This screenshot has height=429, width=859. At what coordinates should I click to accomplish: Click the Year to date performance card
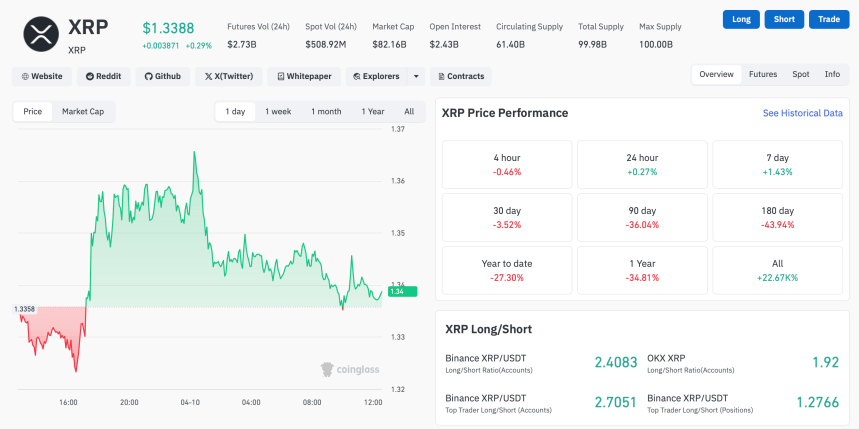click(507, 271)
